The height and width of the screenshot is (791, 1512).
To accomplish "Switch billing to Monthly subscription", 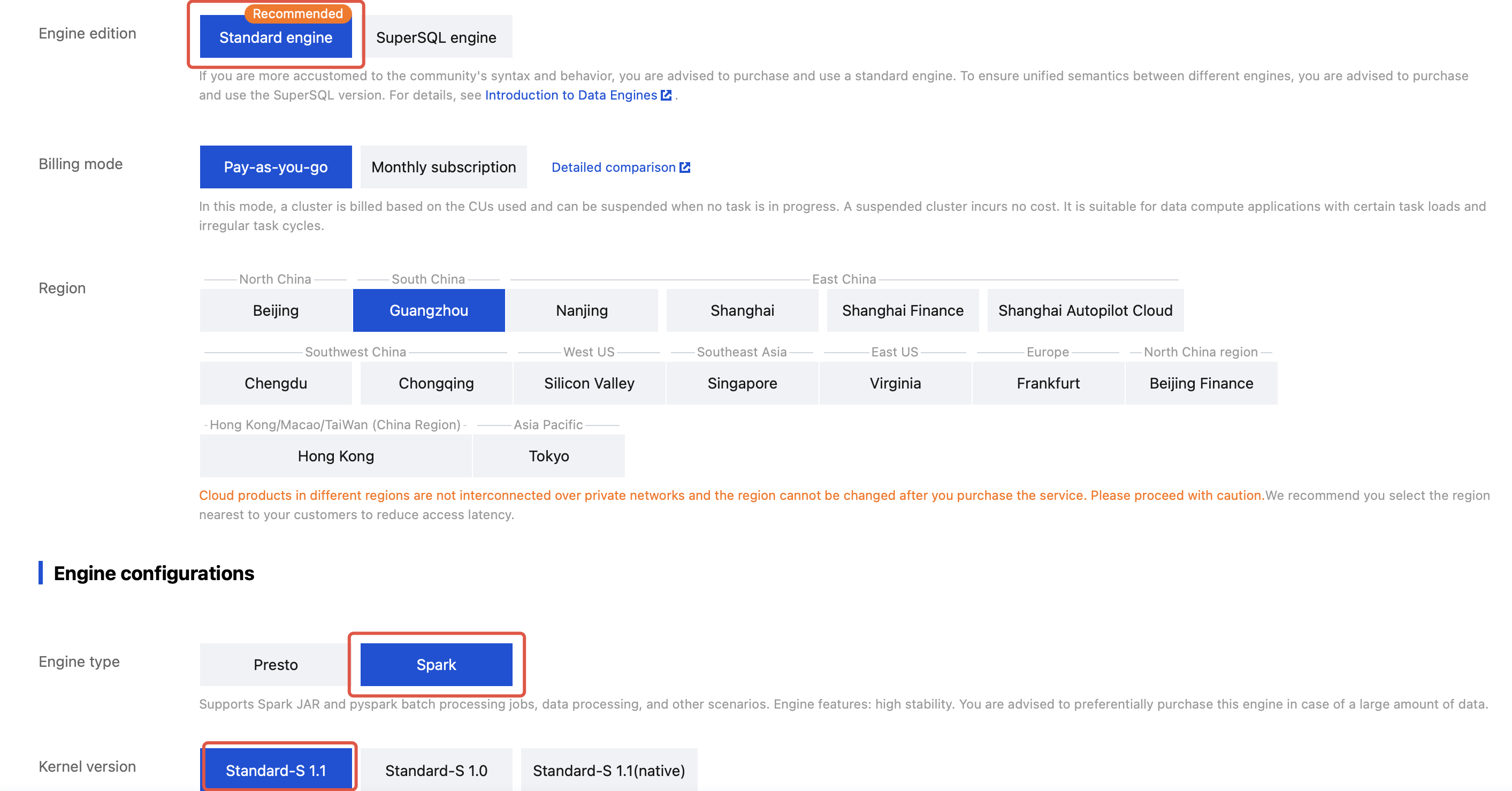I will (443, 168).
